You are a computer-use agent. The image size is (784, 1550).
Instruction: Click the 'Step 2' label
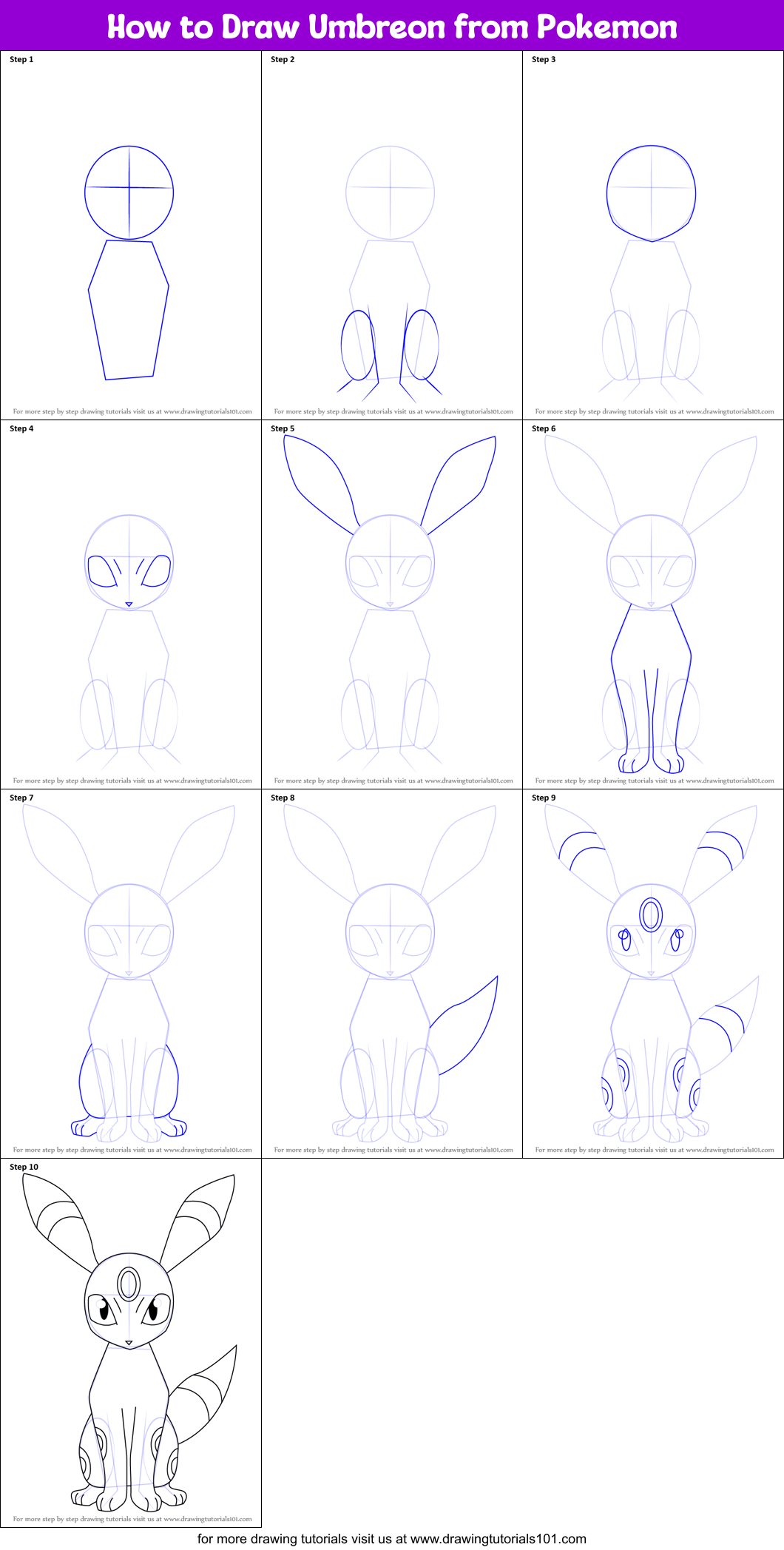coord(283,59)
